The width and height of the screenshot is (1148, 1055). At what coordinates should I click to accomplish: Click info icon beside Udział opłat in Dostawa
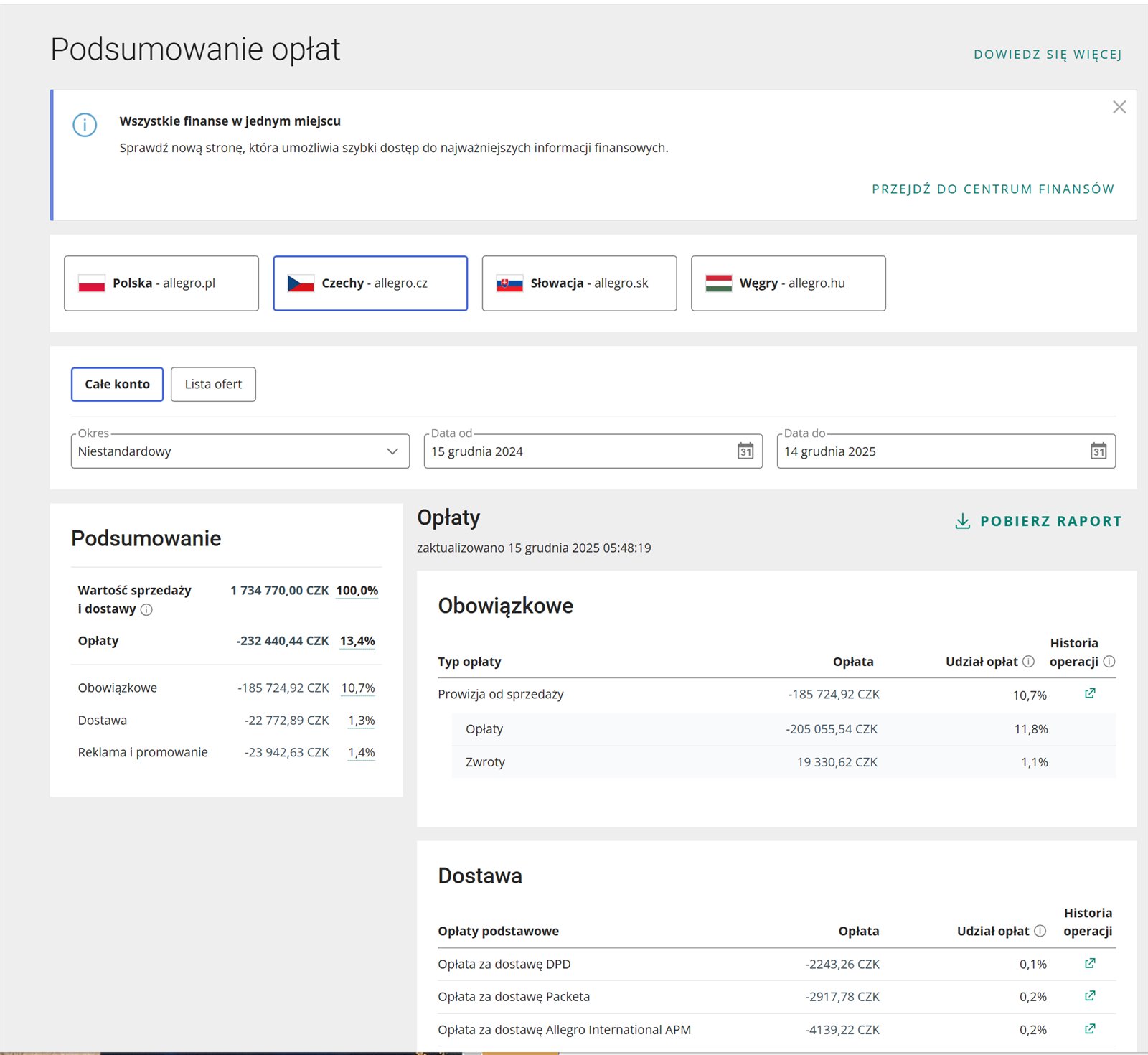pyautogui.click(x=1040, y=931)
